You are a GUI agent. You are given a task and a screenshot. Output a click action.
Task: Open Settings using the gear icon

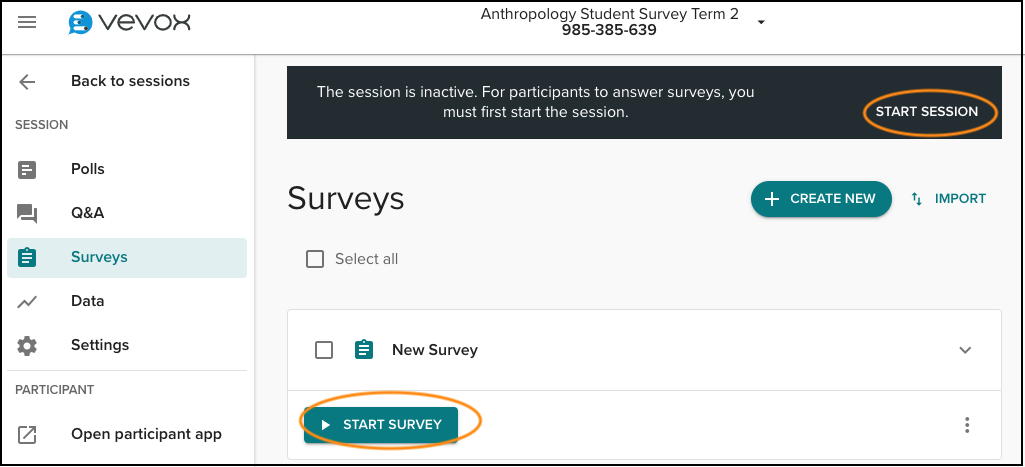pyautogui.click(x=27, y=345)
